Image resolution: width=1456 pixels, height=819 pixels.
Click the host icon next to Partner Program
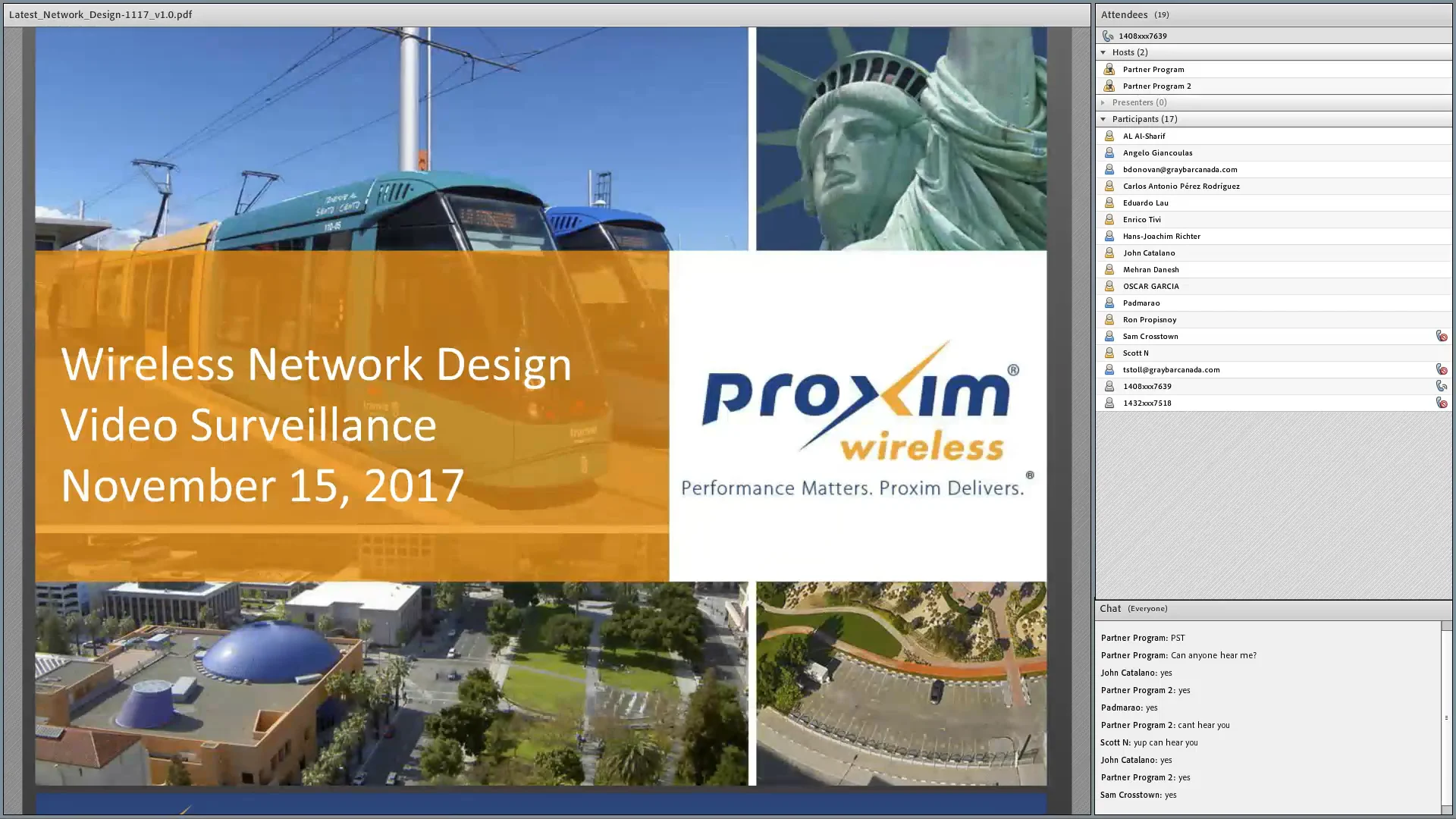1109,69
